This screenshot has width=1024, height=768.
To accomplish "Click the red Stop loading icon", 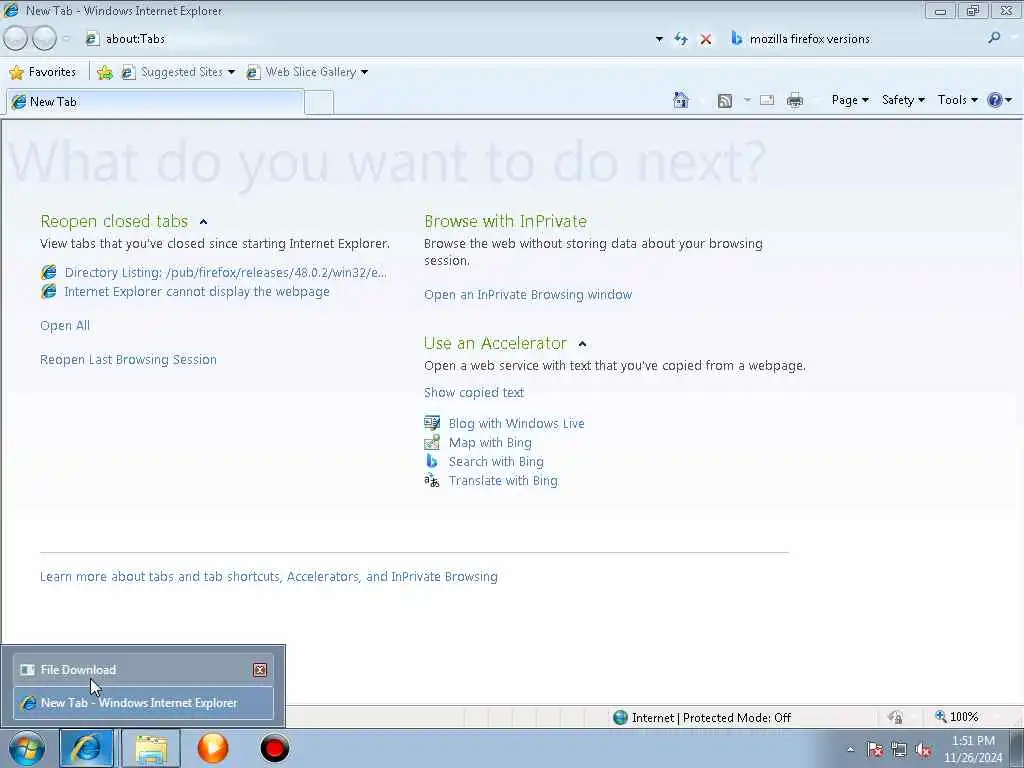I will 706,39.
